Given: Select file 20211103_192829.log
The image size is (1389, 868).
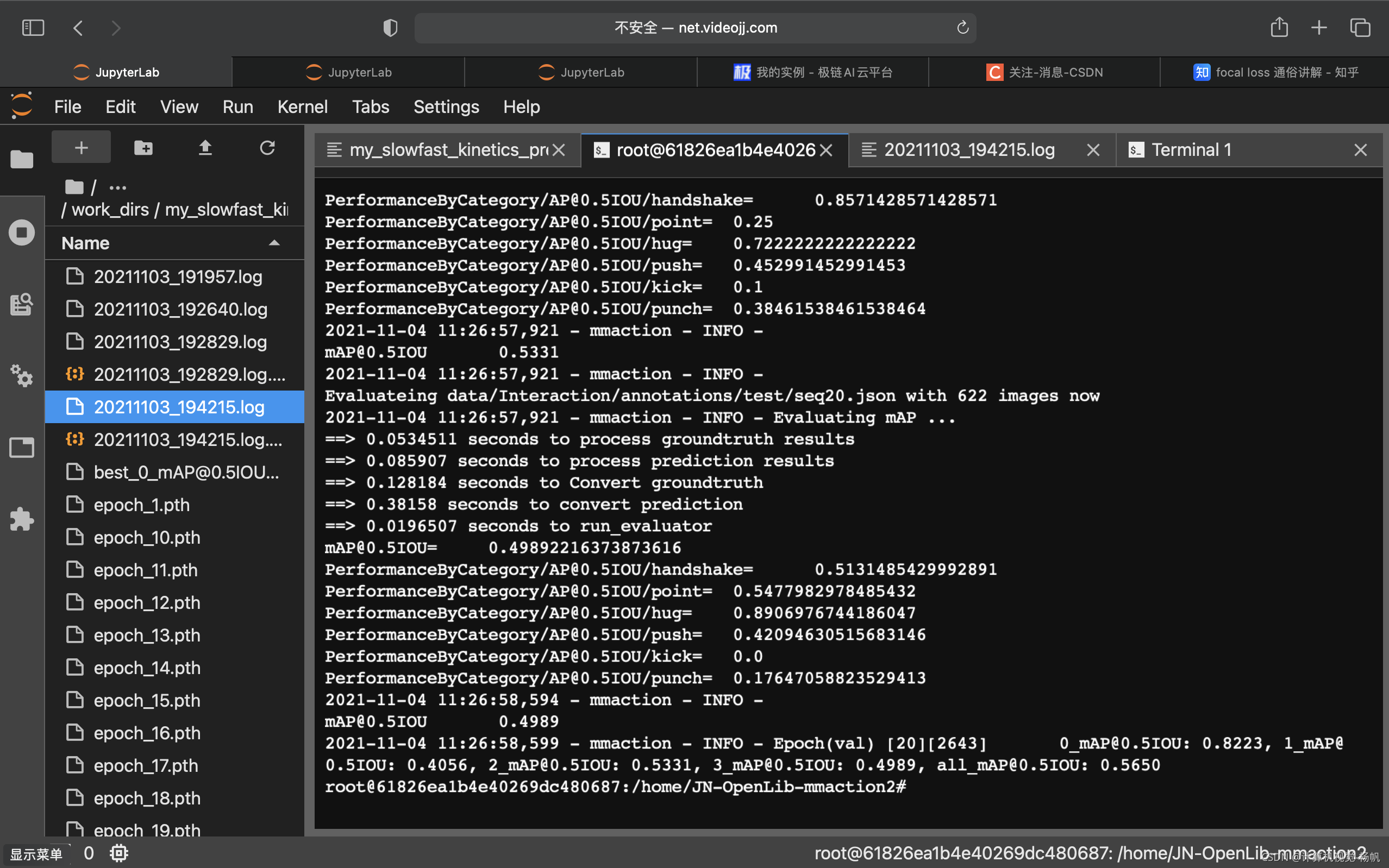Looking at the screenshot, I should click(174, 342).
